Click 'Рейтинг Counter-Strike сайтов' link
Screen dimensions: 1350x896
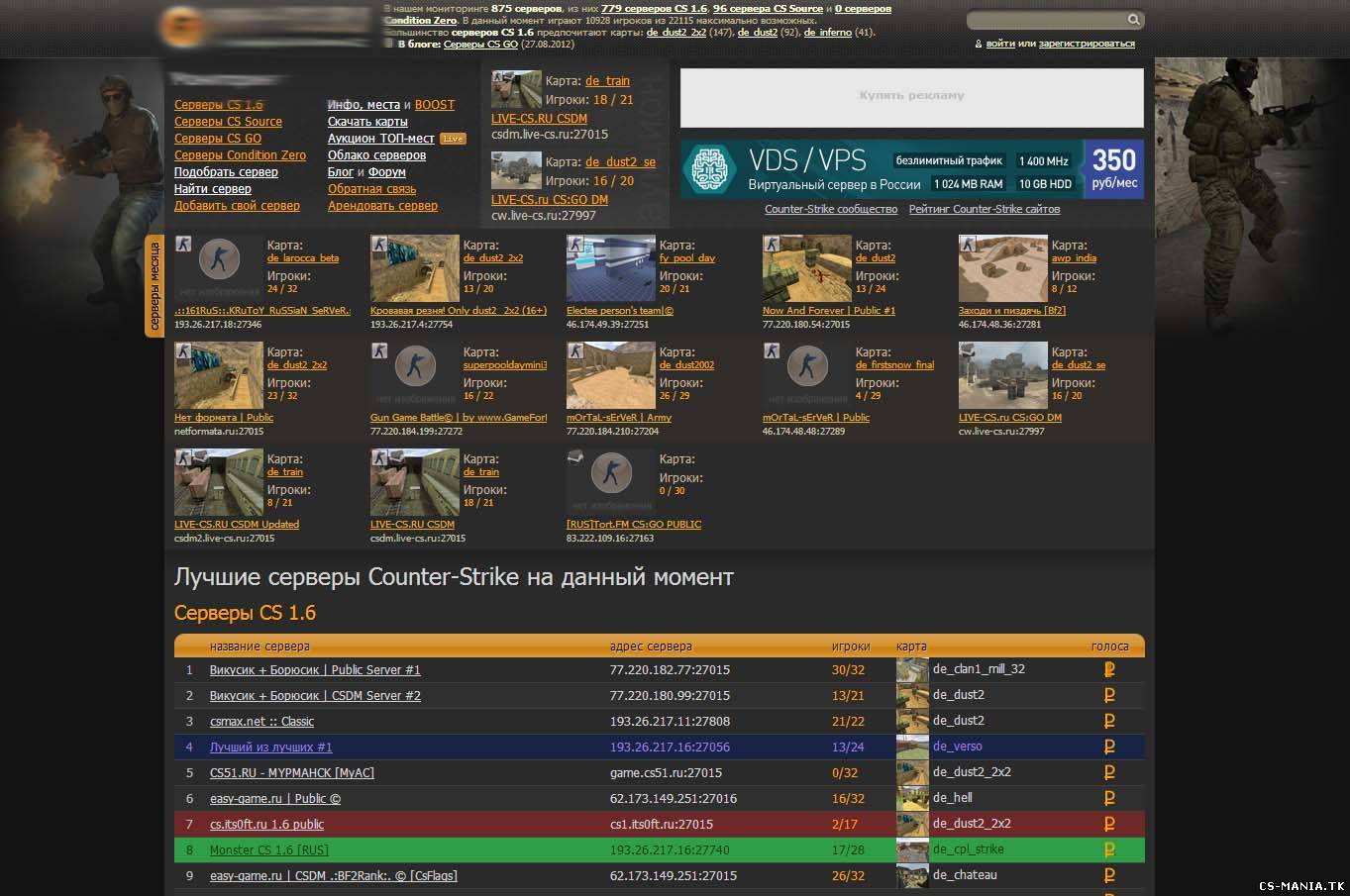pos(984,209)
